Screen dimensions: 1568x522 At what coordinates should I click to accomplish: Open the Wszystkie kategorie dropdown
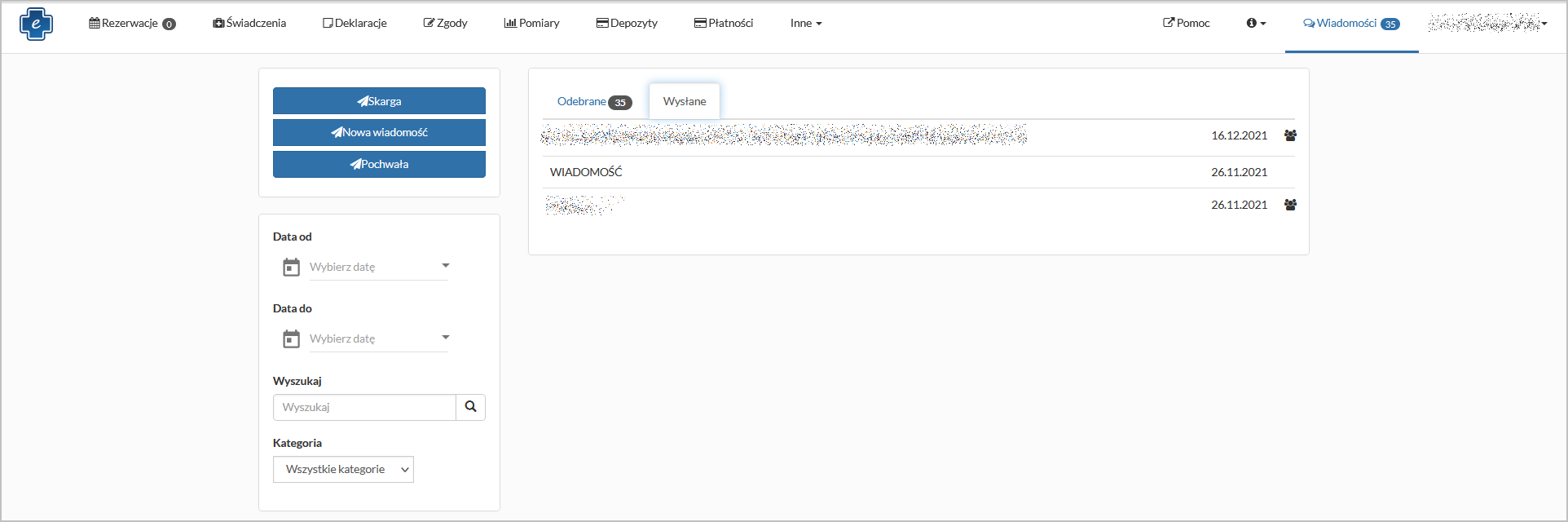(x=343, y=469)
